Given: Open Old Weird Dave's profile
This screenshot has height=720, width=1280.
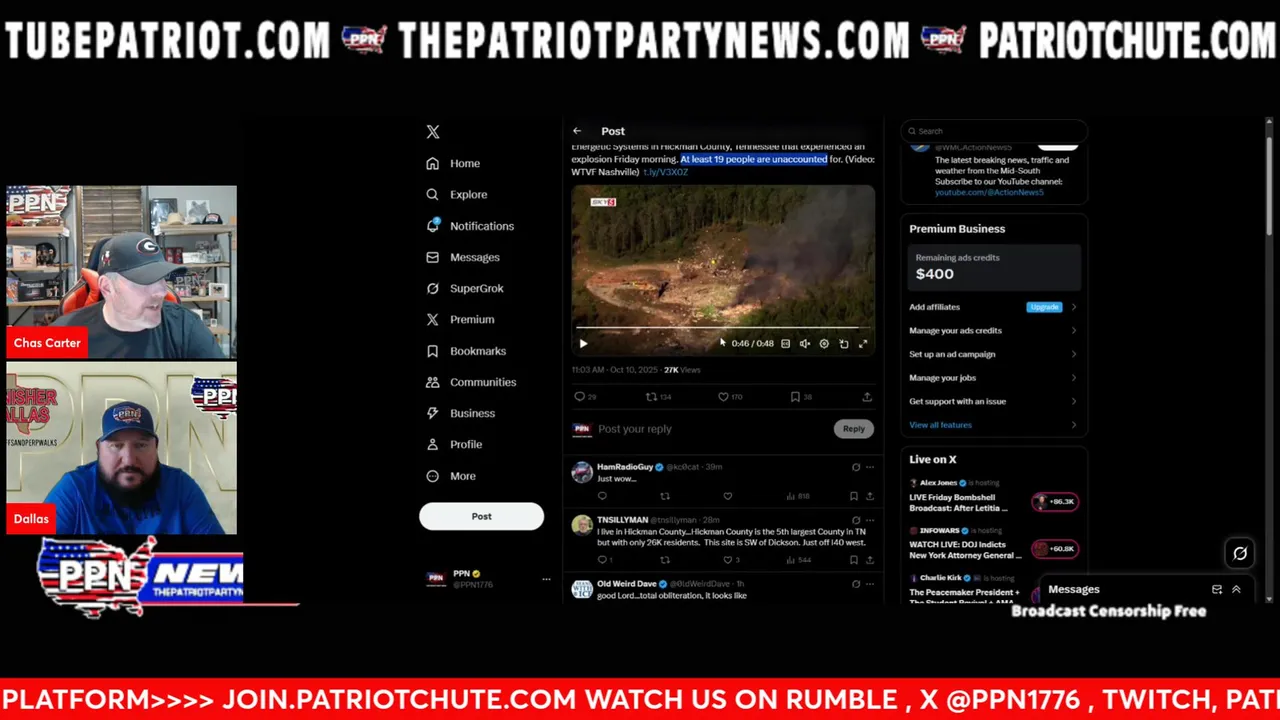Looking at the screenshot, I should tap(626, 584).
